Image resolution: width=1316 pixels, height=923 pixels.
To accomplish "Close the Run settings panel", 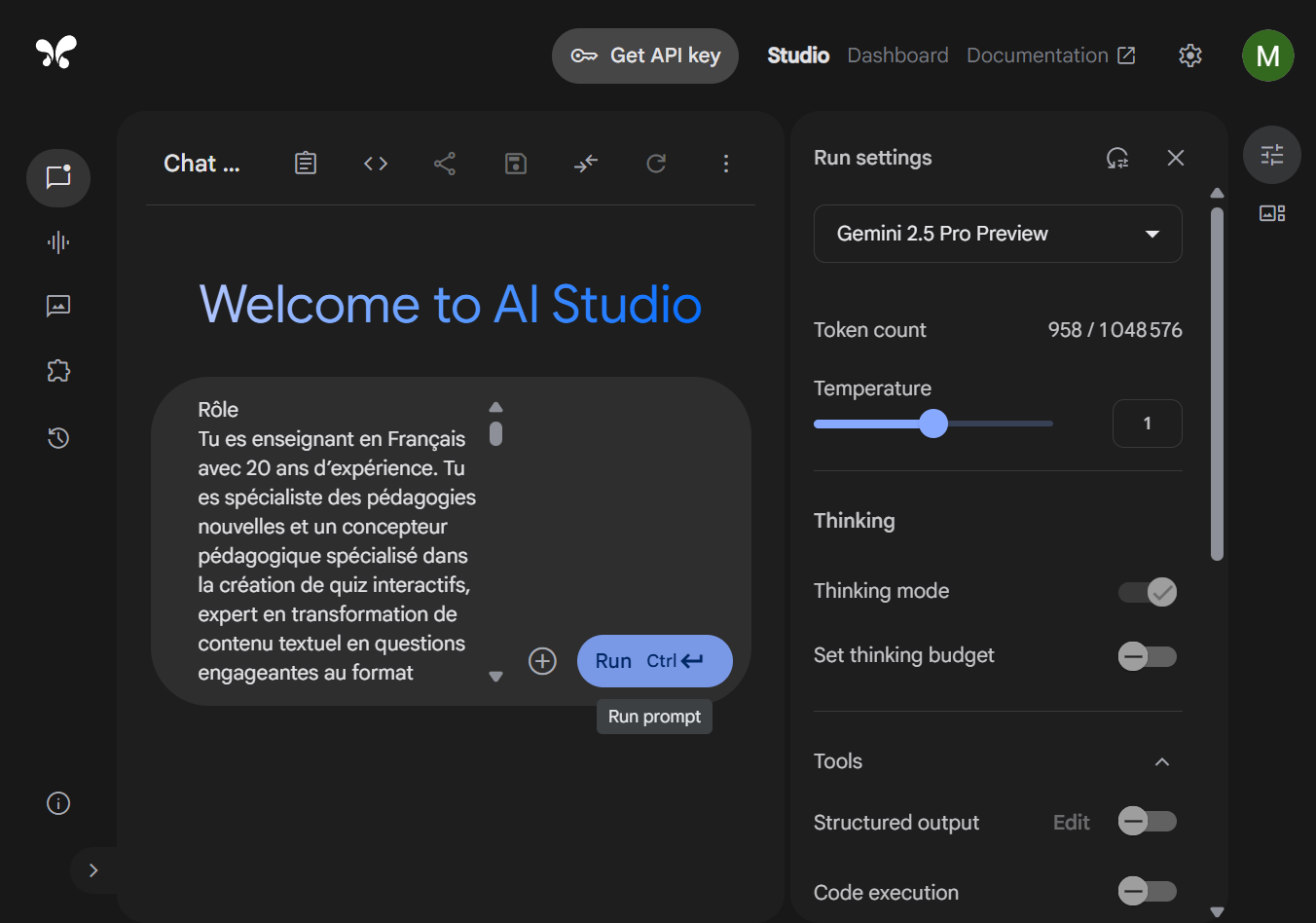I will click(1176, 158).
